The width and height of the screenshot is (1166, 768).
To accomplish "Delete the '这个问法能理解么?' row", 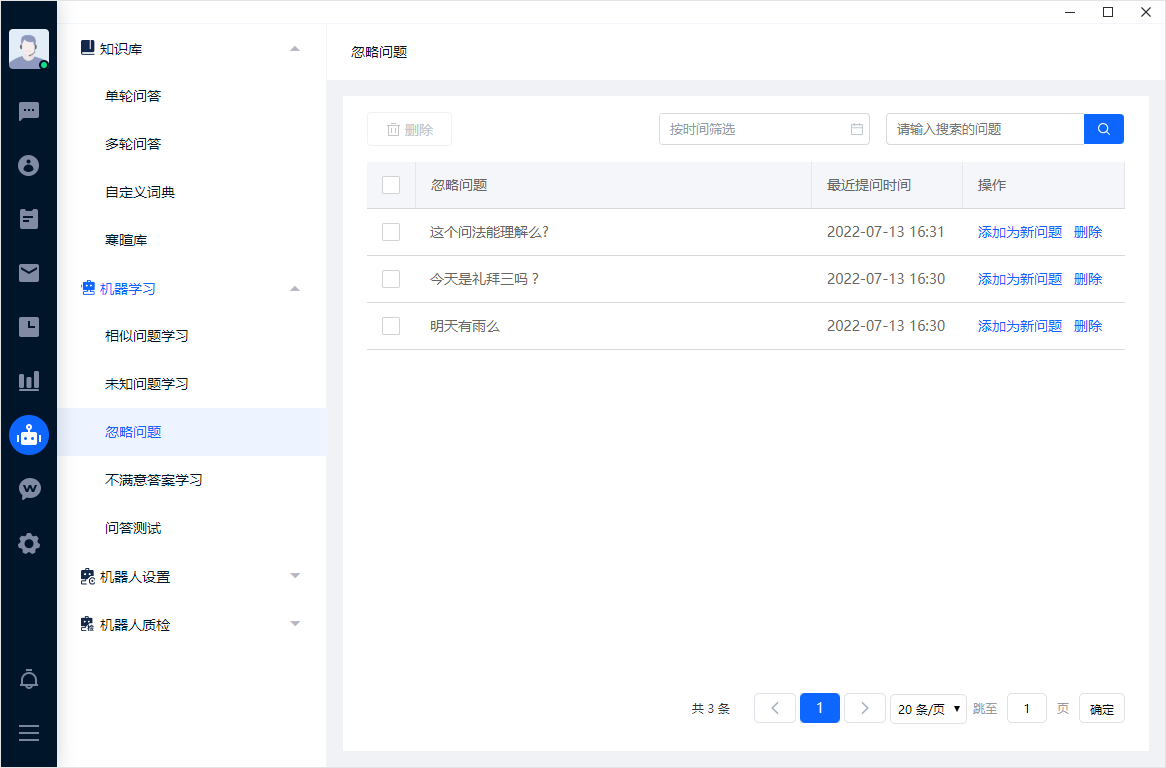I will 1088,232.
